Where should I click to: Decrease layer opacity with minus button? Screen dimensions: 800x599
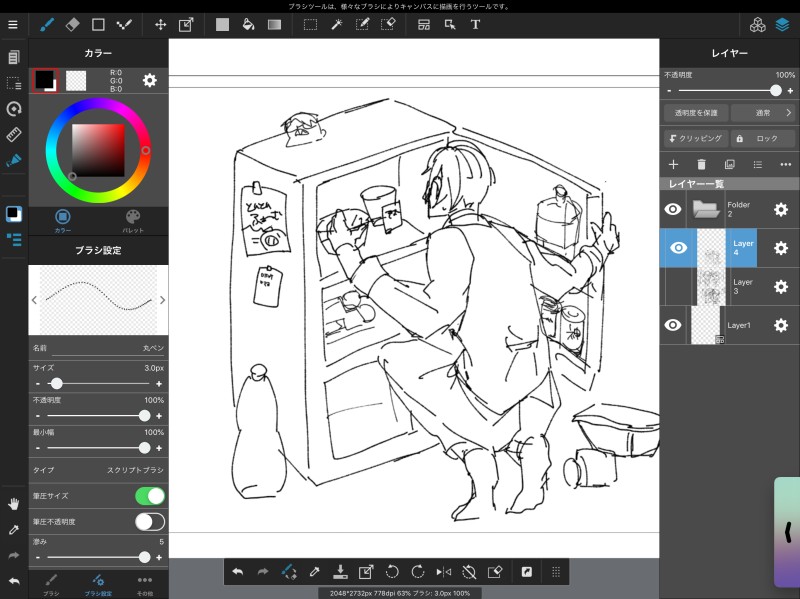click(x=669, y=91)
